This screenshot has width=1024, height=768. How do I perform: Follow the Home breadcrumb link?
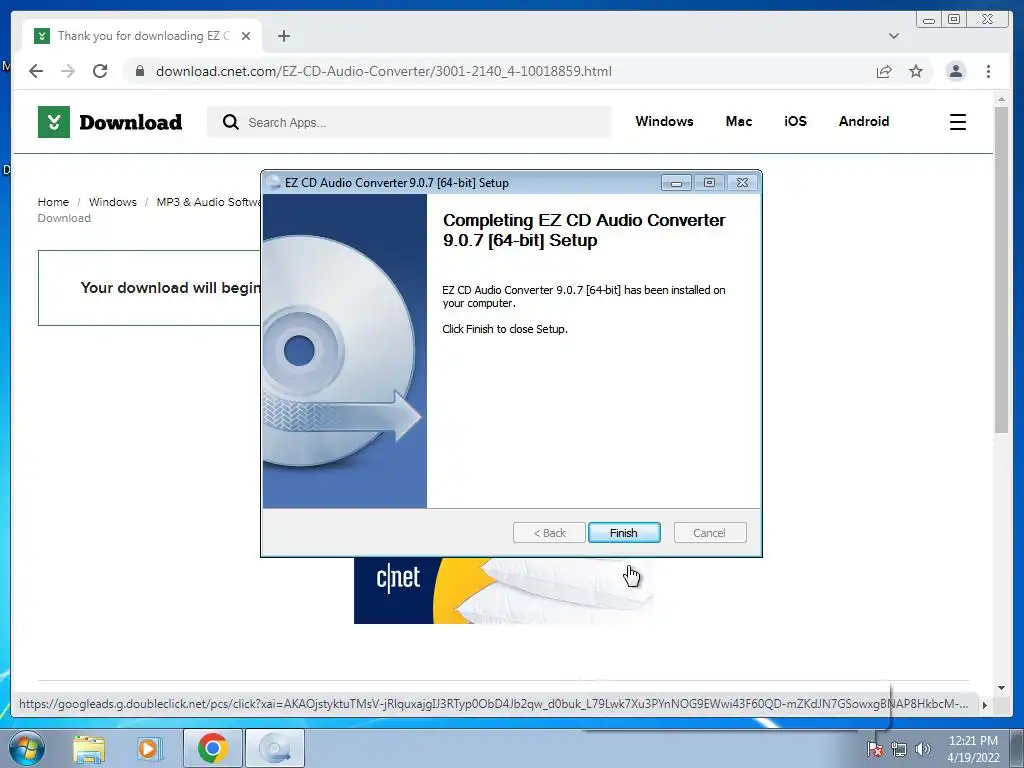53,202
